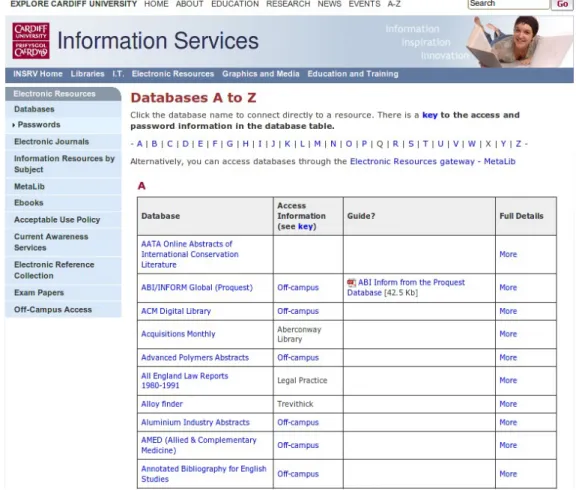This screenshot has width=576, height=490.
Task: Open Libraries in blue navigation bar
Action: tap(87, 74)
